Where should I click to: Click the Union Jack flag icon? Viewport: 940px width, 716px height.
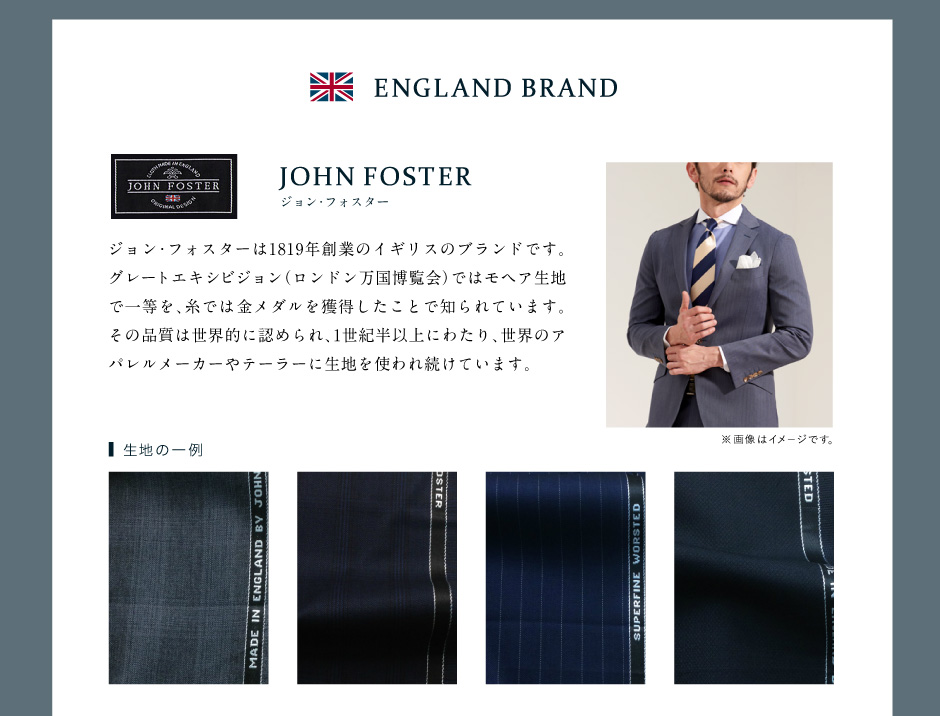(331, 87)
